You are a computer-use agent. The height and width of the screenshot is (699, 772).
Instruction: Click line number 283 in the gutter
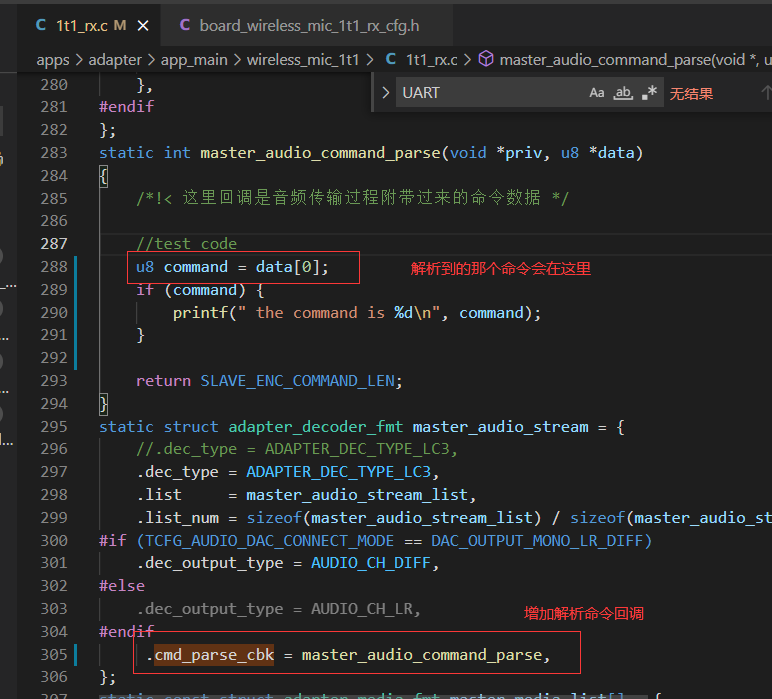point(54,153)
